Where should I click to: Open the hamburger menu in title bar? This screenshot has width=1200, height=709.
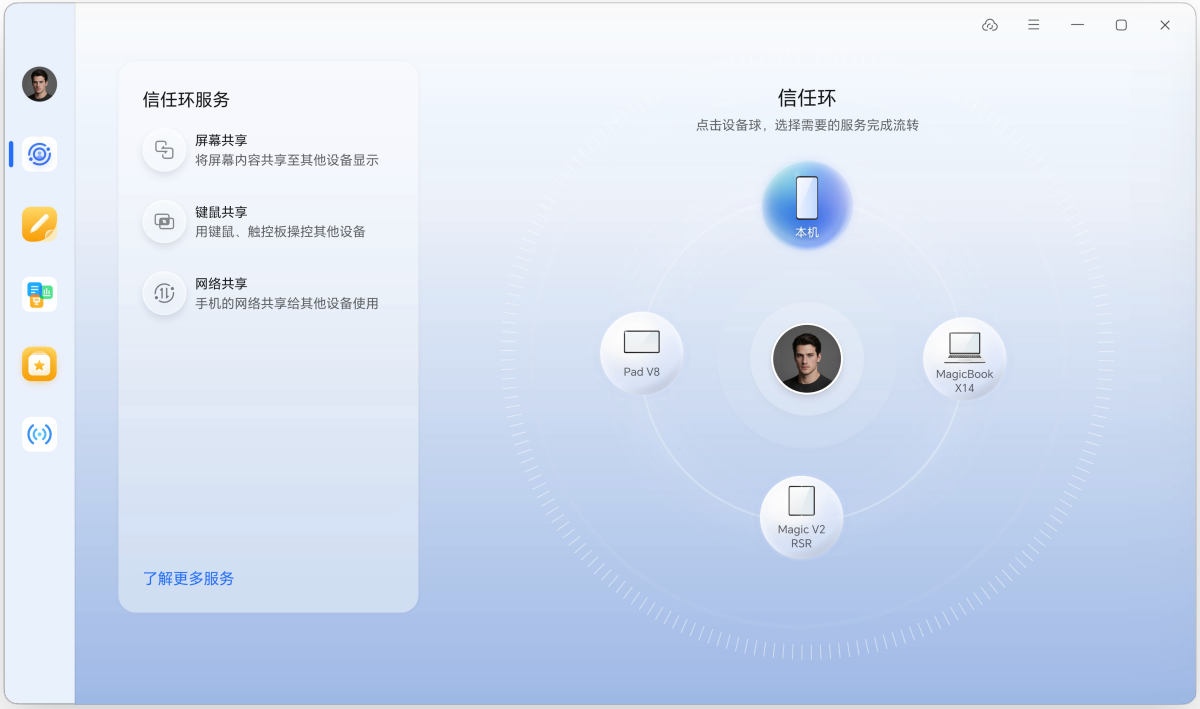[x=1034, y=25]
